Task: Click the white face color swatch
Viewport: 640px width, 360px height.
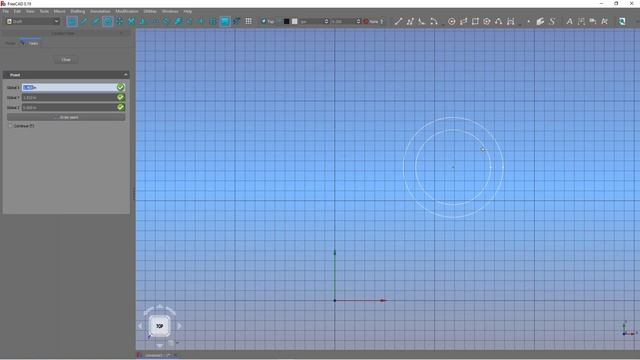Action: coord(295,21)
